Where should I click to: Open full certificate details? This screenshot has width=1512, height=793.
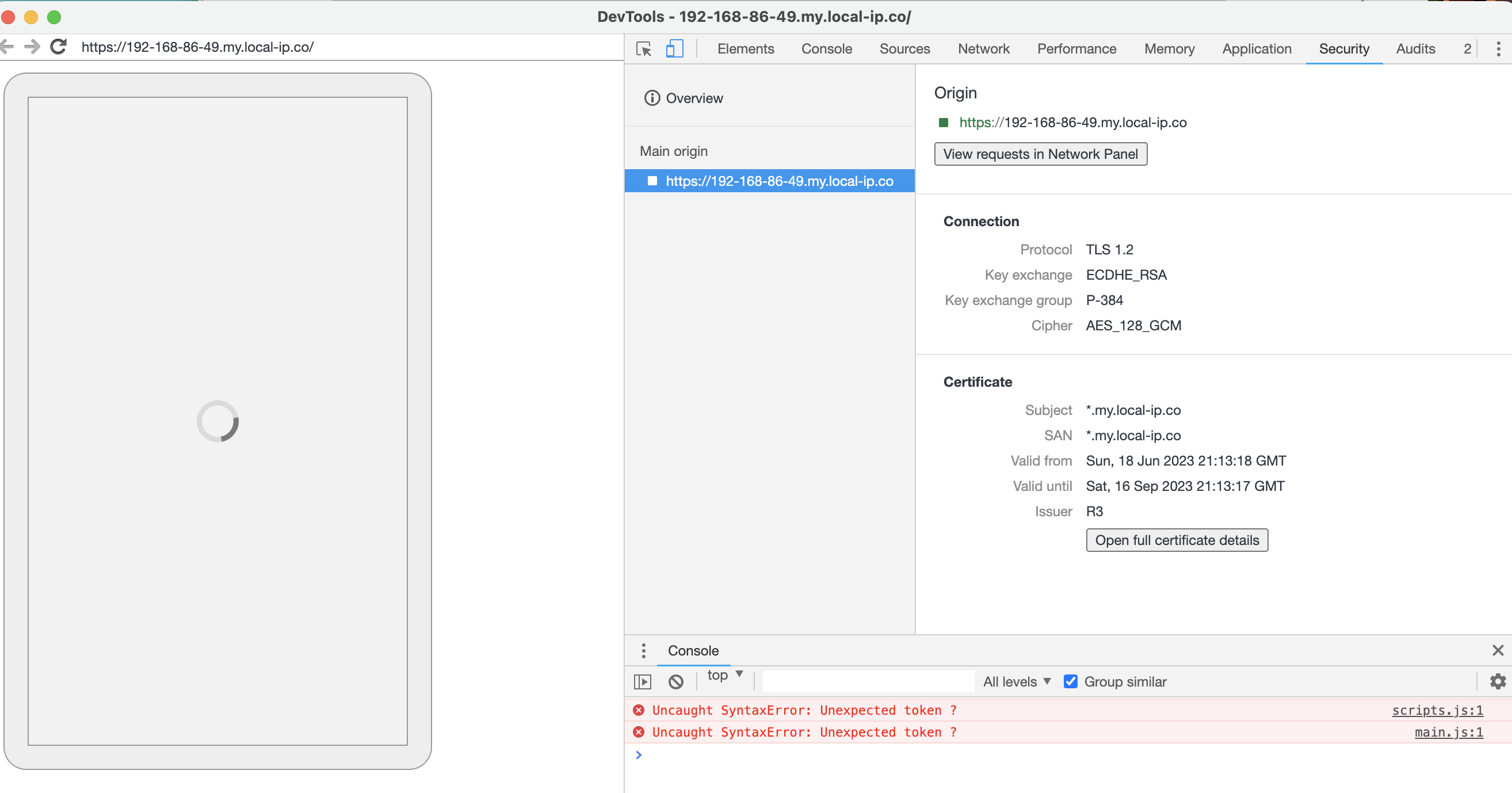click(1176, 540)
